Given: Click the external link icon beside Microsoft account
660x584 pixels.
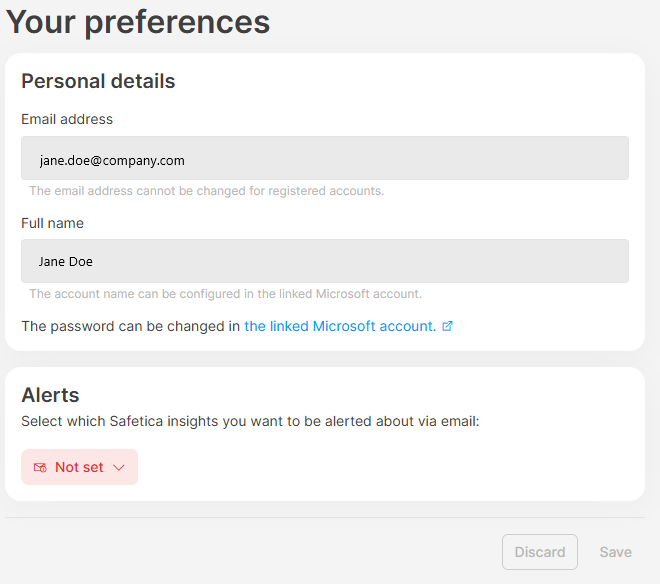Looking at the screenshot, I should click(448, 326).
